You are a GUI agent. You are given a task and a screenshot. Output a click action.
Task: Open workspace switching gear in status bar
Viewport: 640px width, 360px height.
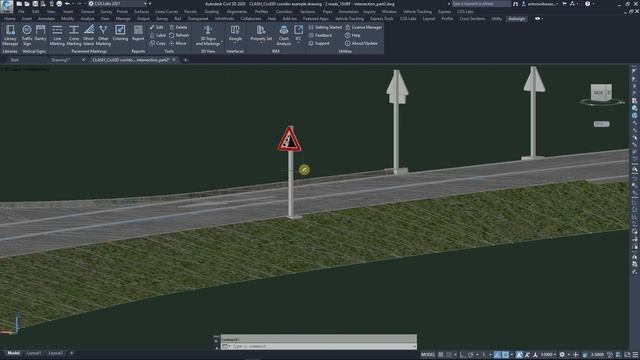coord(562,355)
